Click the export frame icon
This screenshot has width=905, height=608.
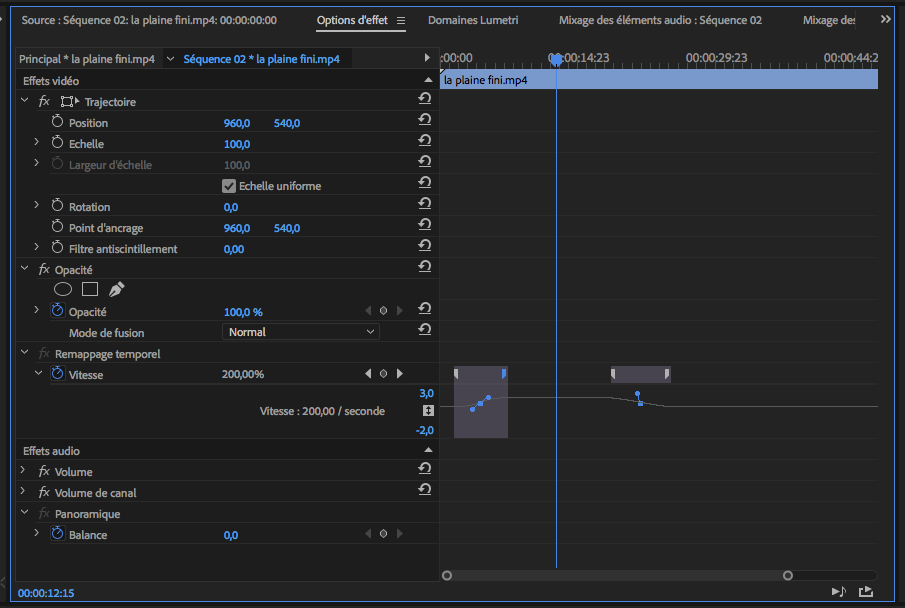point(866,591)
